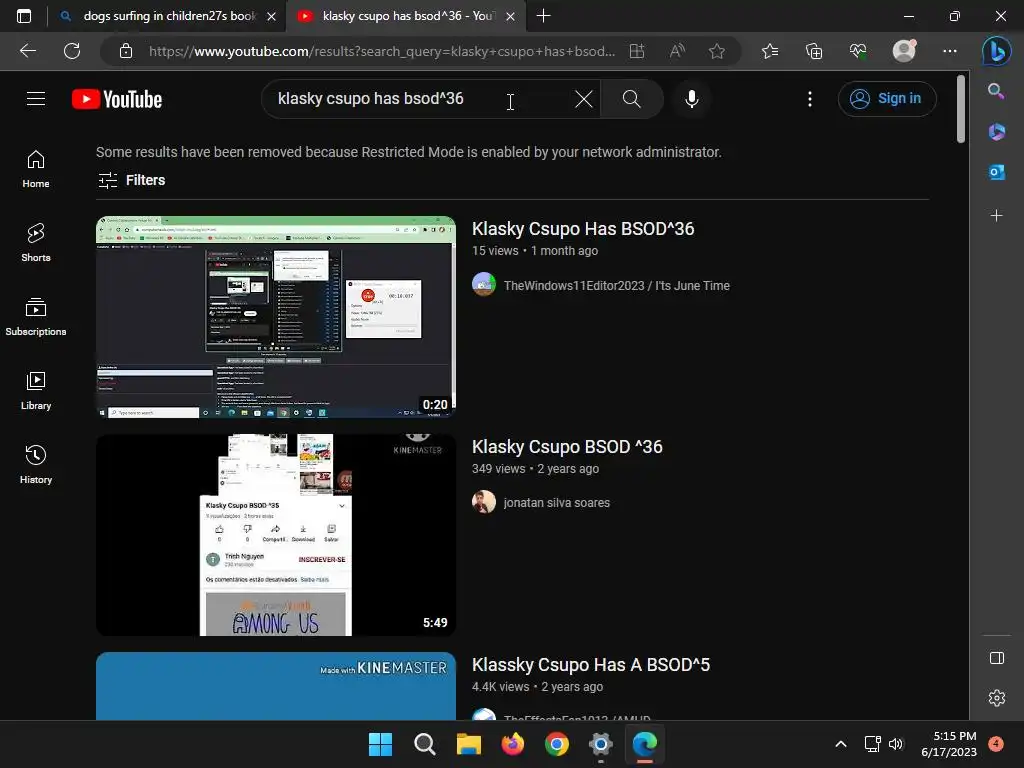Open History in the sidebar

pos(36,464)
